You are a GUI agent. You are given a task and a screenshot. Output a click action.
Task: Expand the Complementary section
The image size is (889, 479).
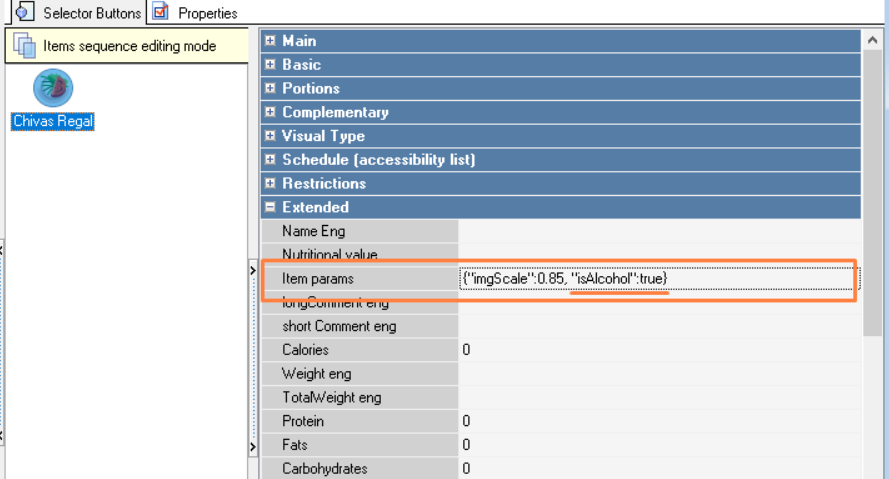[x=270, y=112]
